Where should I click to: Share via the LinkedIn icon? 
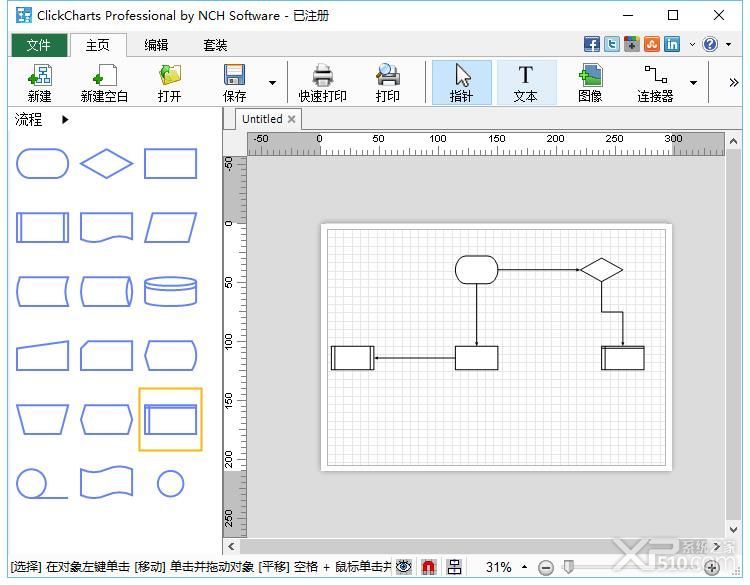(672, 44)
